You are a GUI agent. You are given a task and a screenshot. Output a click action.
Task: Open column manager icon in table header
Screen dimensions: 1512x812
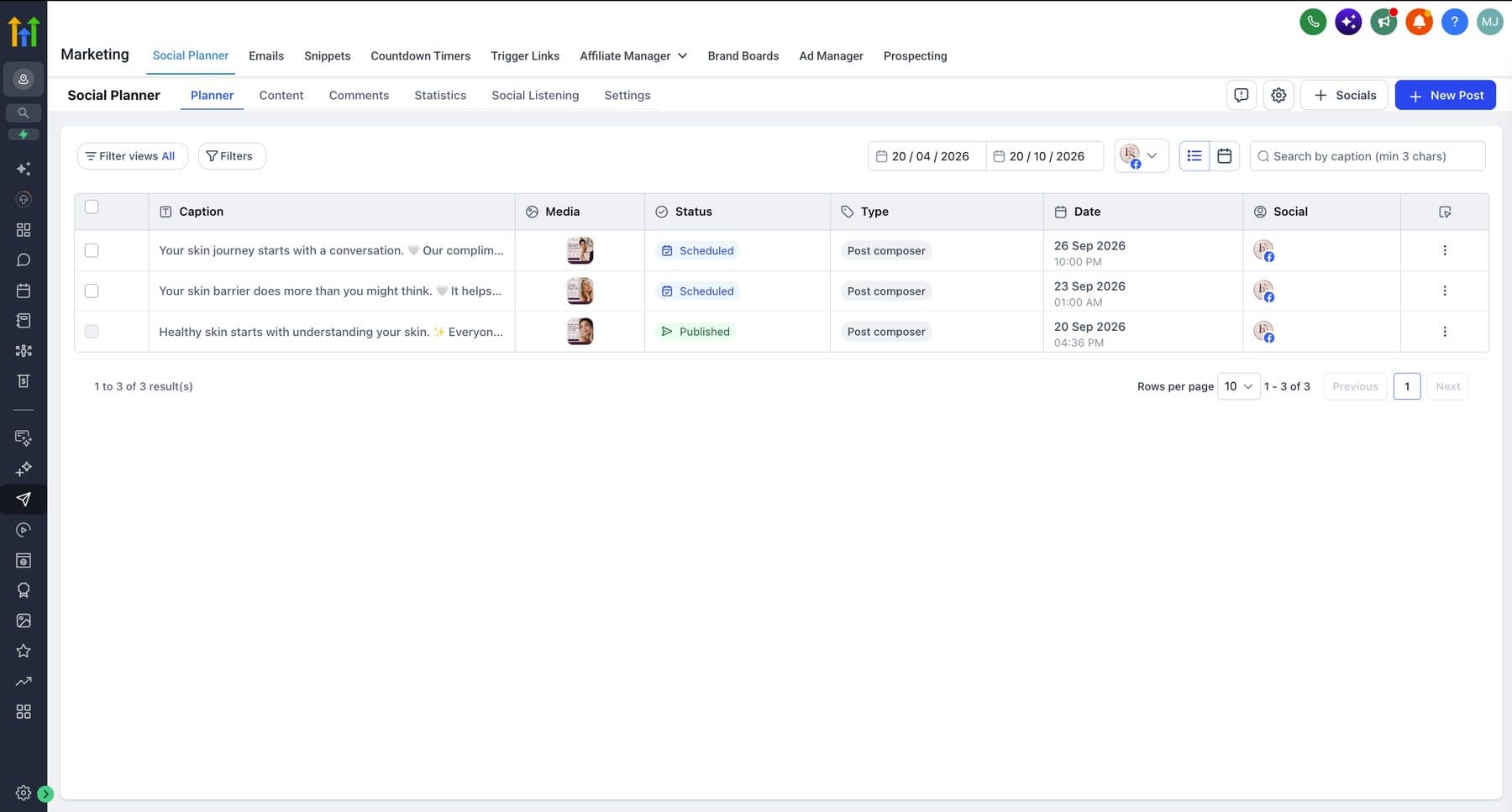pos(1444,212)
